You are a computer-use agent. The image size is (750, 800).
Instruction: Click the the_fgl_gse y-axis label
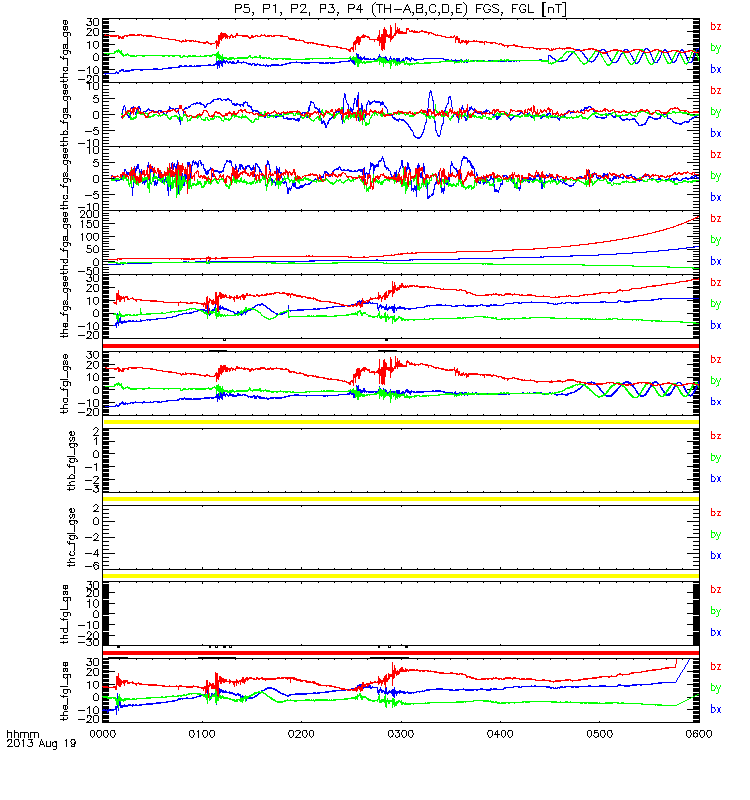[x=65, y=691]
